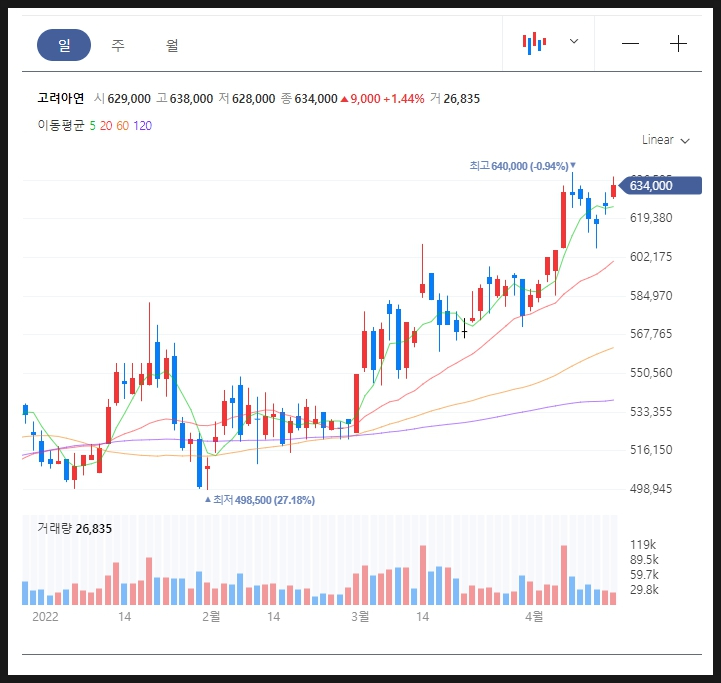Click the 619,380 price axis label

pyautogui.click(x=651, y=218)
